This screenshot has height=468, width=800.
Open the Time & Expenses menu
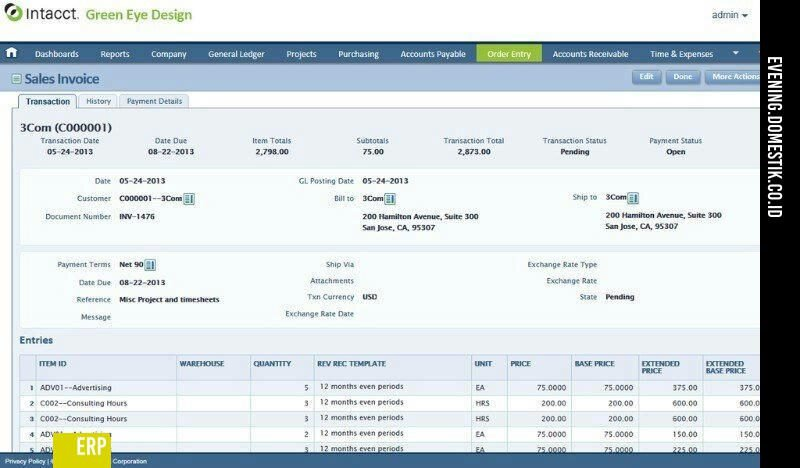point(681,54)
